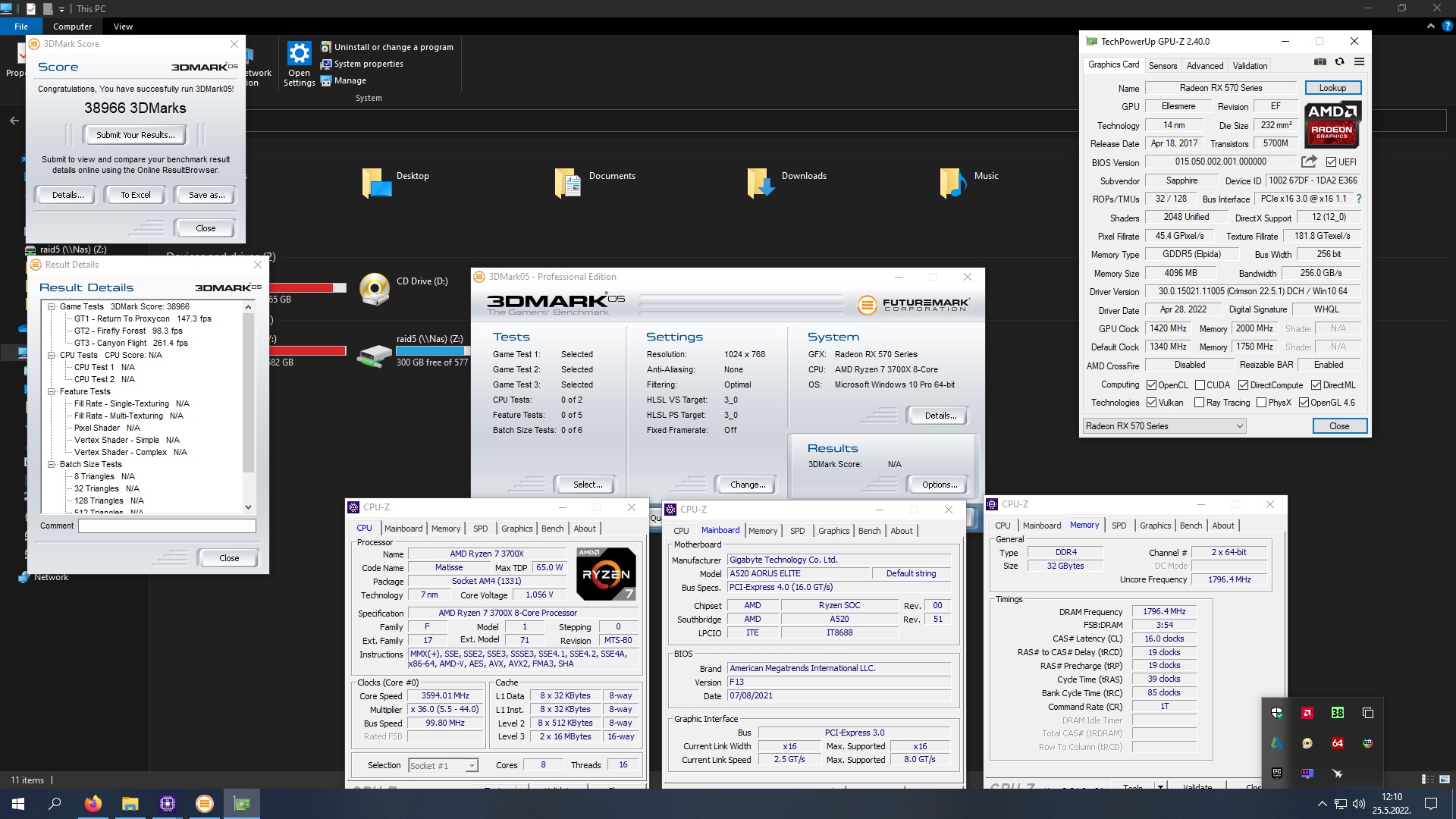The height and width of the screenshot is (819, 1456).
Task: Open Epic Games Launcher tray icon
Action: (1277, 773)
